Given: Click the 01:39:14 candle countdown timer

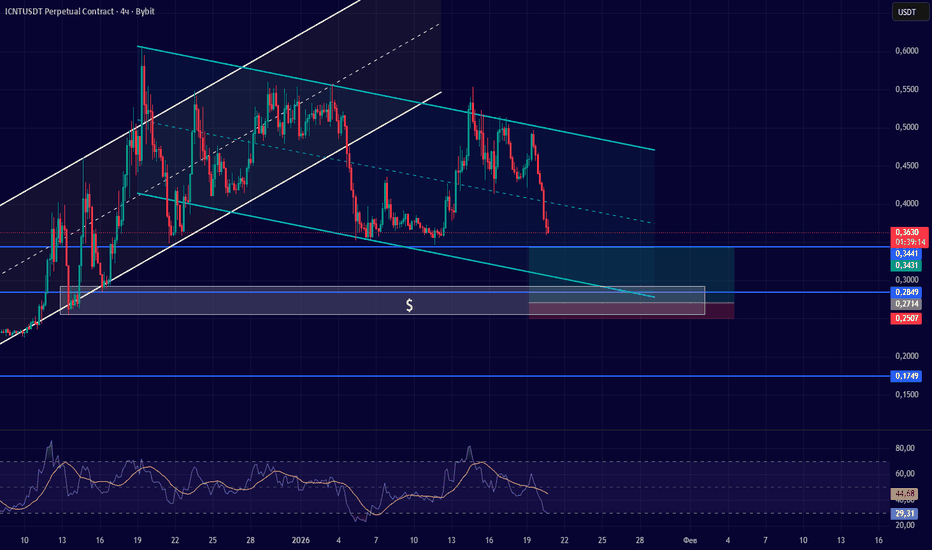Looking at the screenshot, I should 909,243.
